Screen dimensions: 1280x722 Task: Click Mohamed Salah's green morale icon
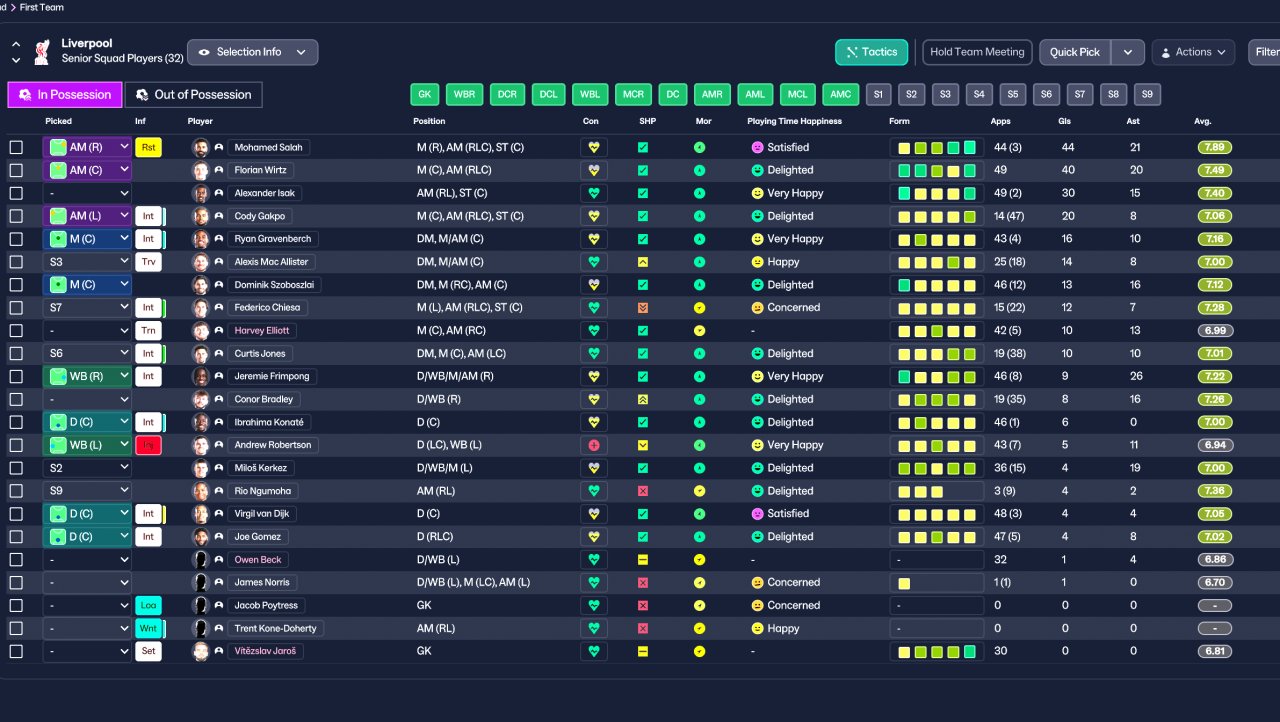pos(700,147)
